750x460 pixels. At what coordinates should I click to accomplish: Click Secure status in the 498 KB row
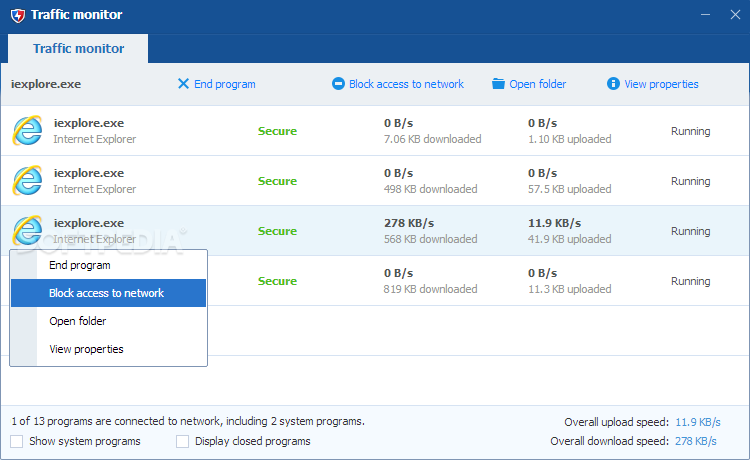click(x=277, y=181)
